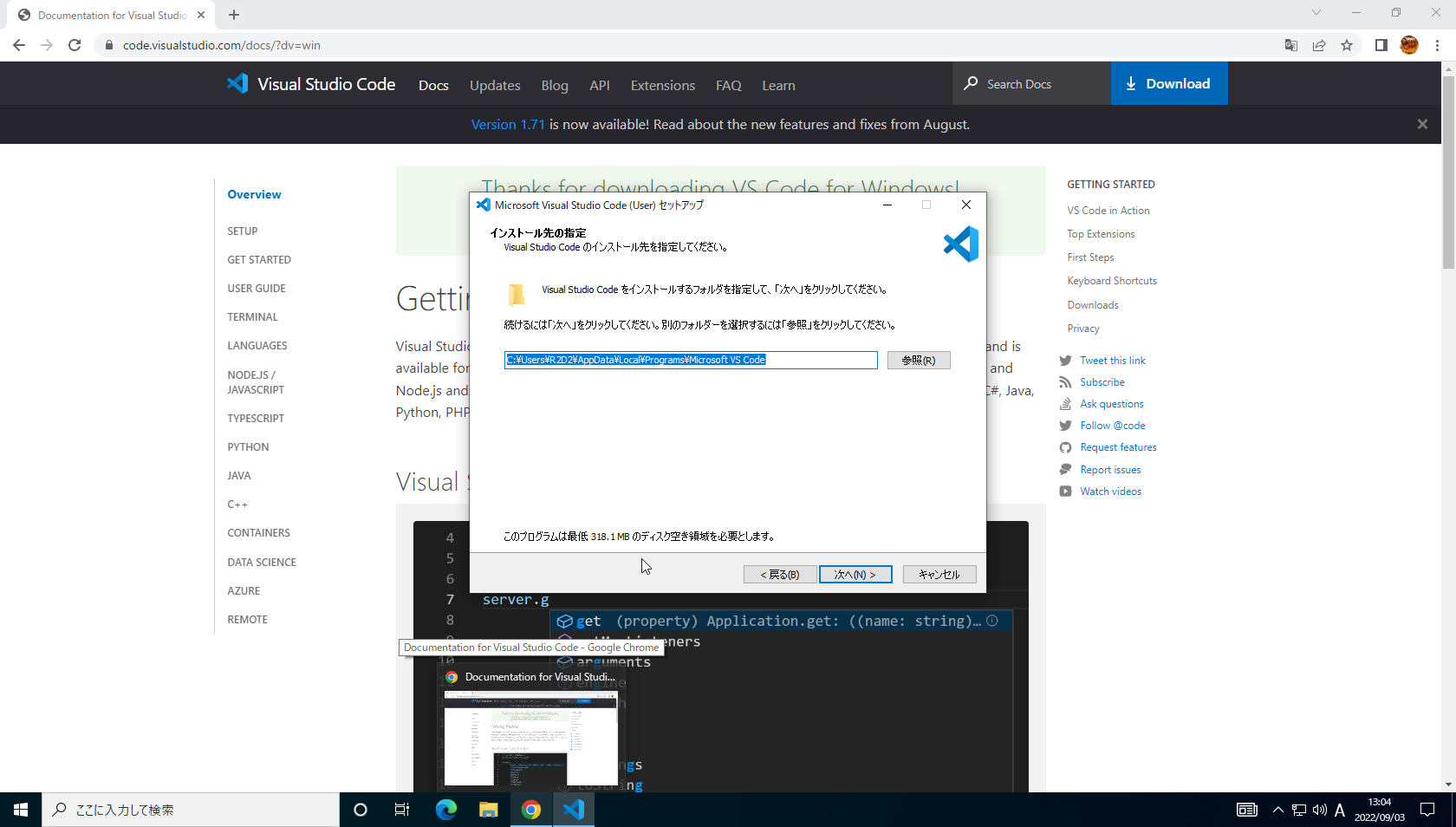Screen dimensions: 1456x827
Task: Open the Privacy link in Getting Started
Action: (x=1083, y=329)
